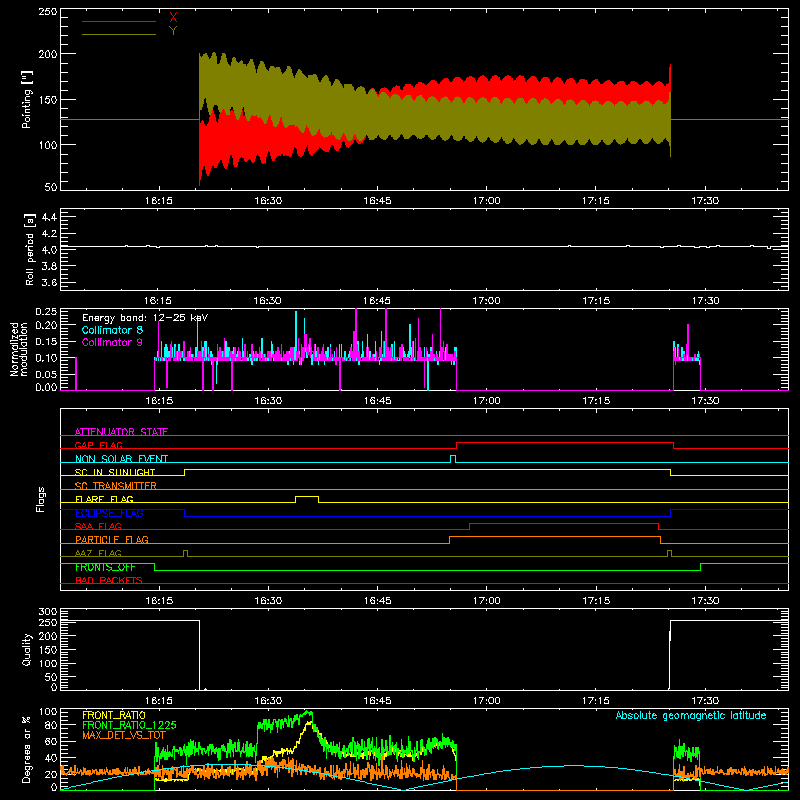Click the 'Energy band: 12-25 keV' label
Viewport: 800px width, 800px height.
click(x=145, y=318)
